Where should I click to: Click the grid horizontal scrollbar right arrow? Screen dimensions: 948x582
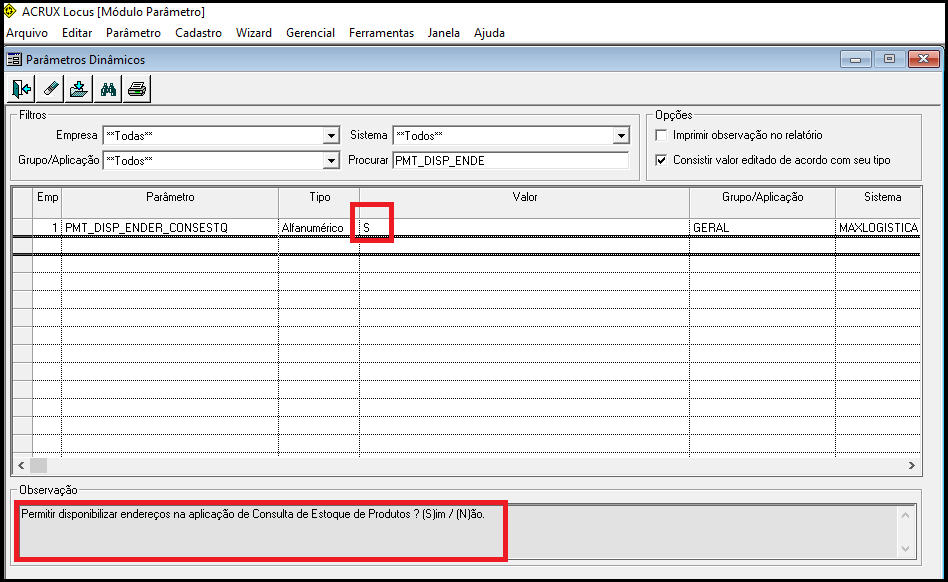pyautogui.click(x=912, y=465)
